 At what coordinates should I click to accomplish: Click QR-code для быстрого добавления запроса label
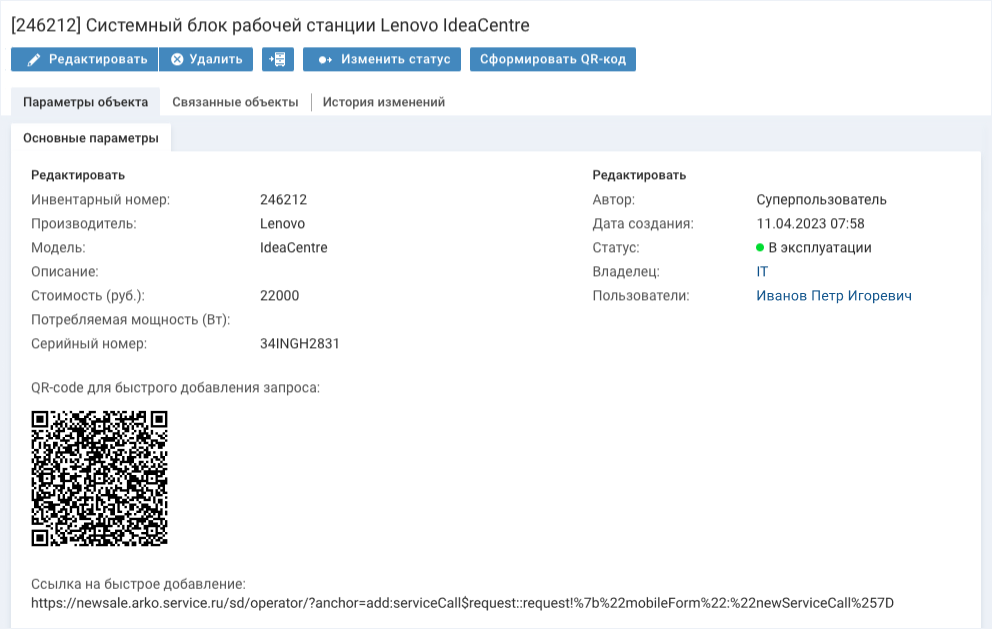[x=175, y=387]
